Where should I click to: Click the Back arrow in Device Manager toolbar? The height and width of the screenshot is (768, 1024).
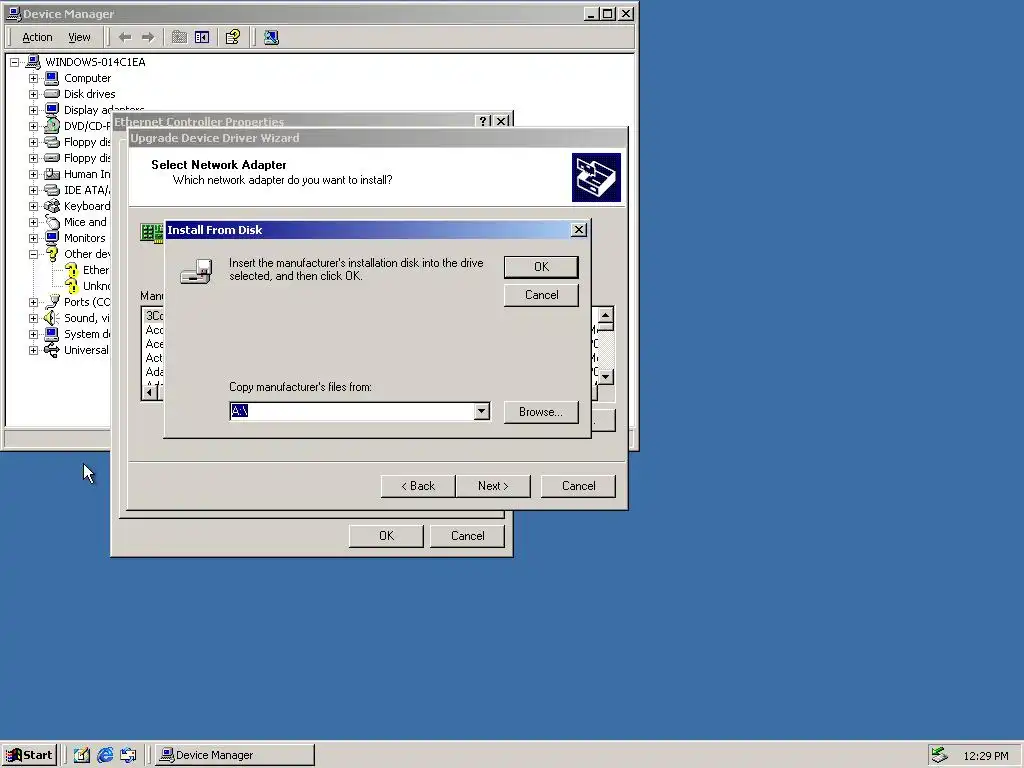click(125, 37)
